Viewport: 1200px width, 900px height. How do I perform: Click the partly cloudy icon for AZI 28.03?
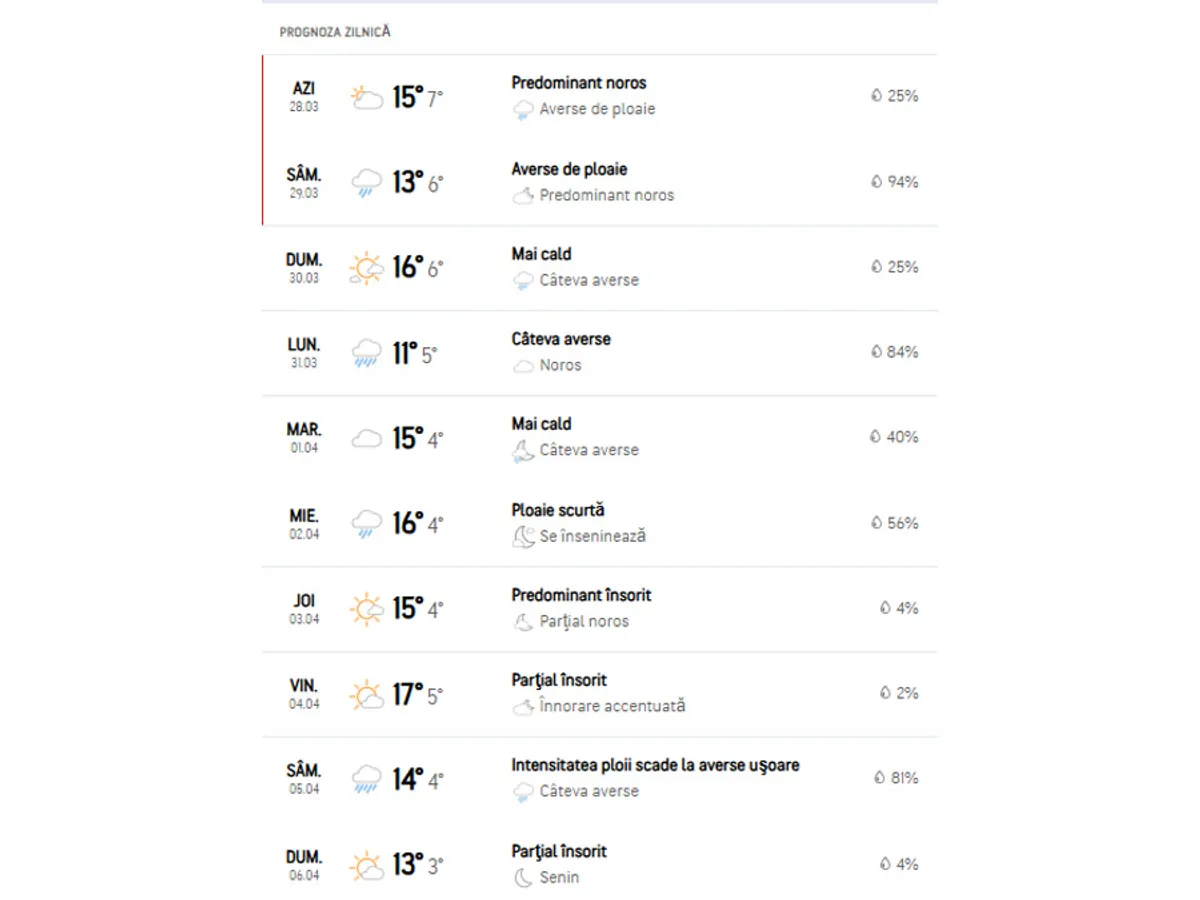pos(366,98)
